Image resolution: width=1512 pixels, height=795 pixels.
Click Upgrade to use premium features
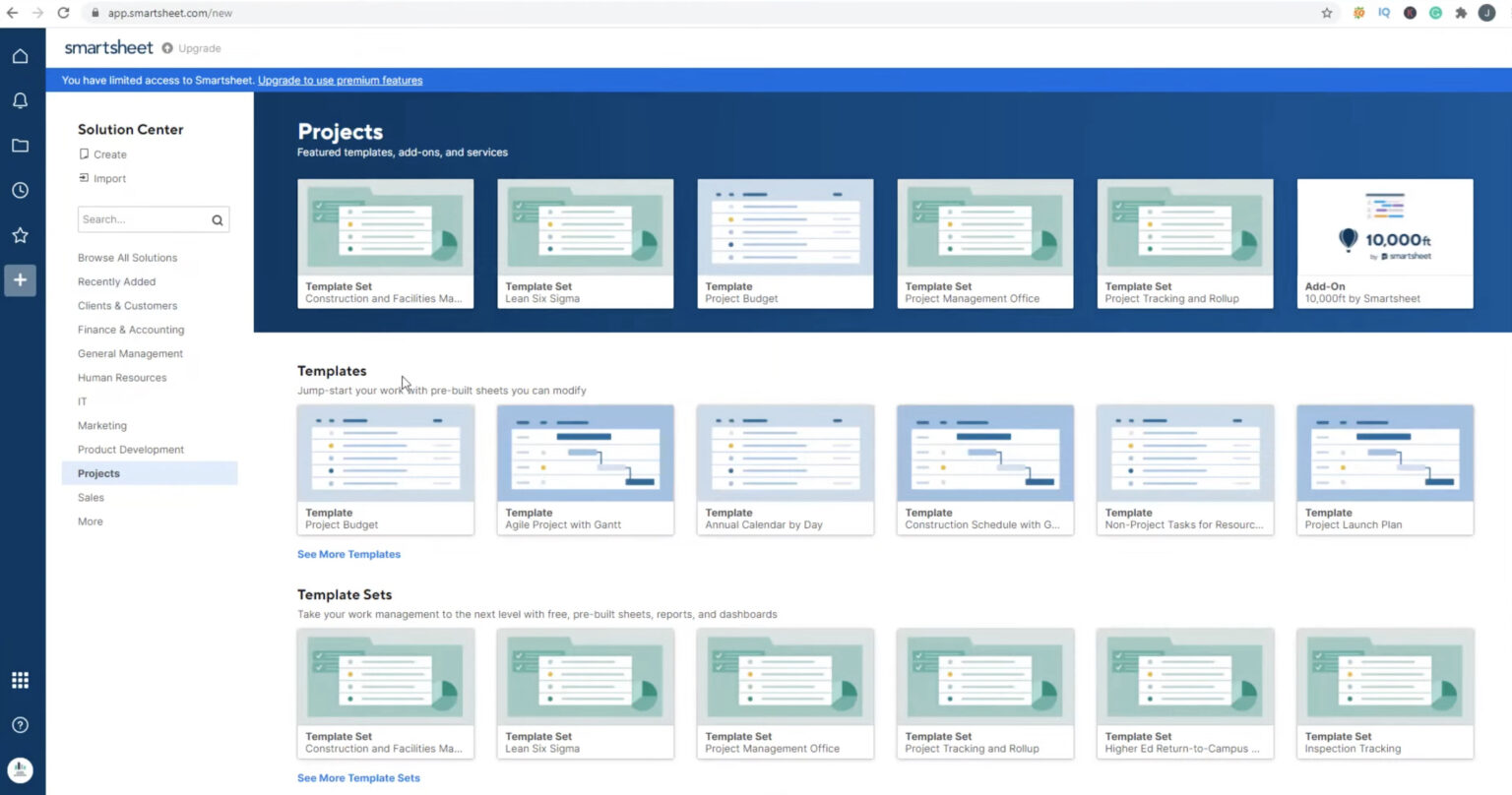click(340, 80)
